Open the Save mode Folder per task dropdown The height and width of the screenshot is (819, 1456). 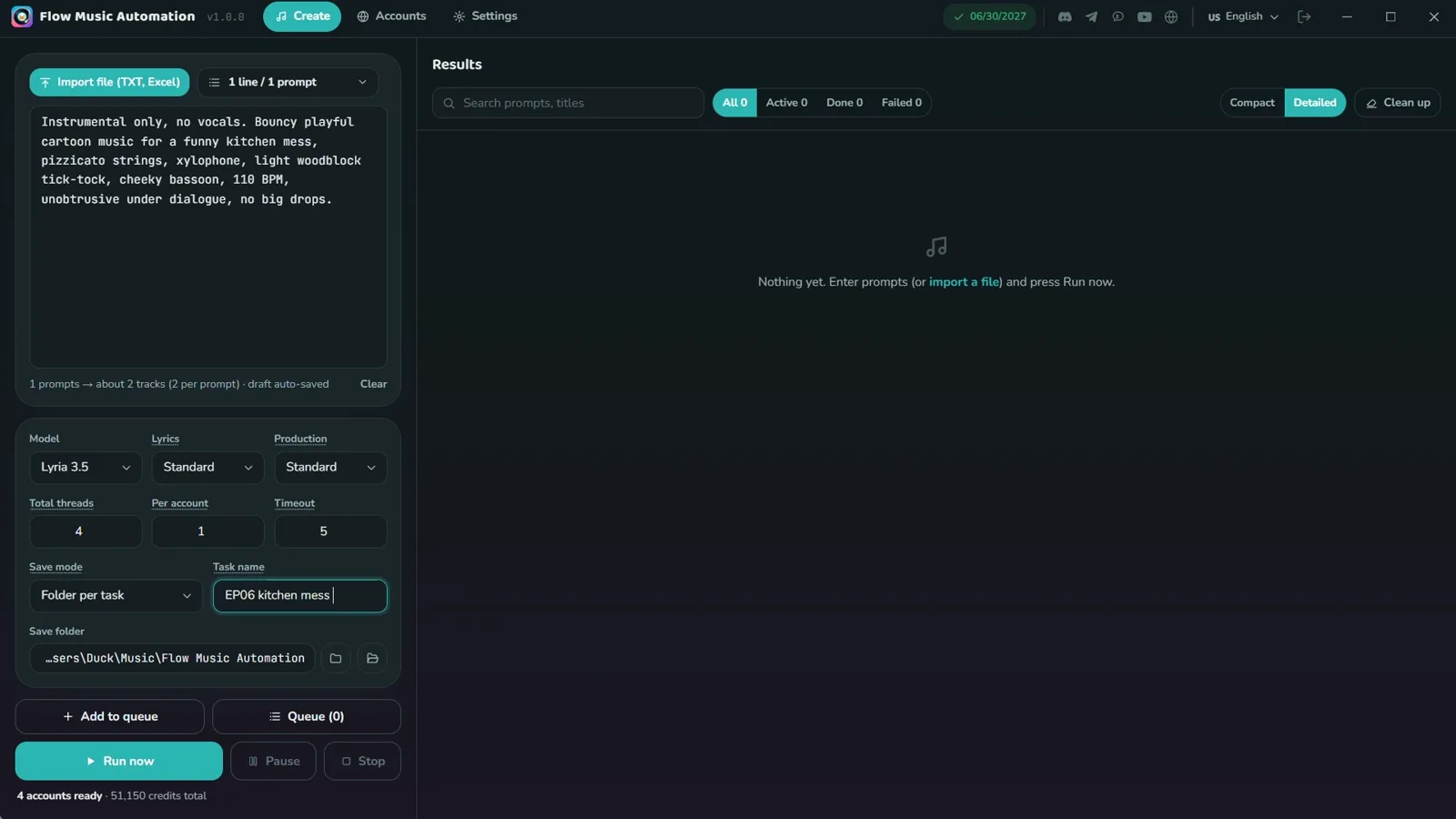(x=116, y=596)
